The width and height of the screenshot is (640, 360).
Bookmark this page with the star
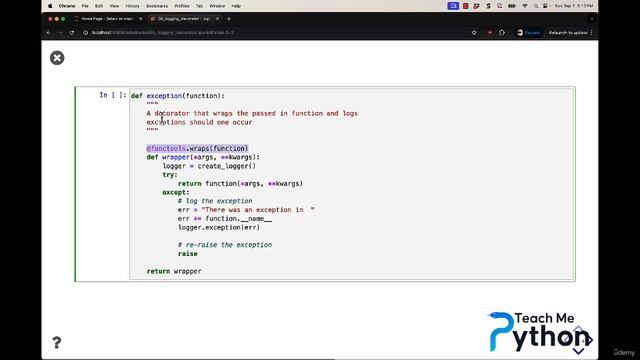474,33
